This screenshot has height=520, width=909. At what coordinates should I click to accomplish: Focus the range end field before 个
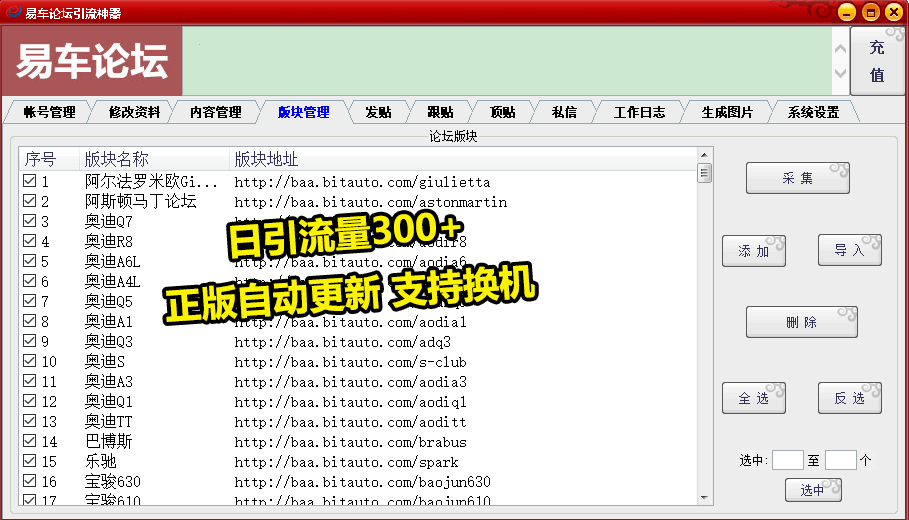point(841,460)
